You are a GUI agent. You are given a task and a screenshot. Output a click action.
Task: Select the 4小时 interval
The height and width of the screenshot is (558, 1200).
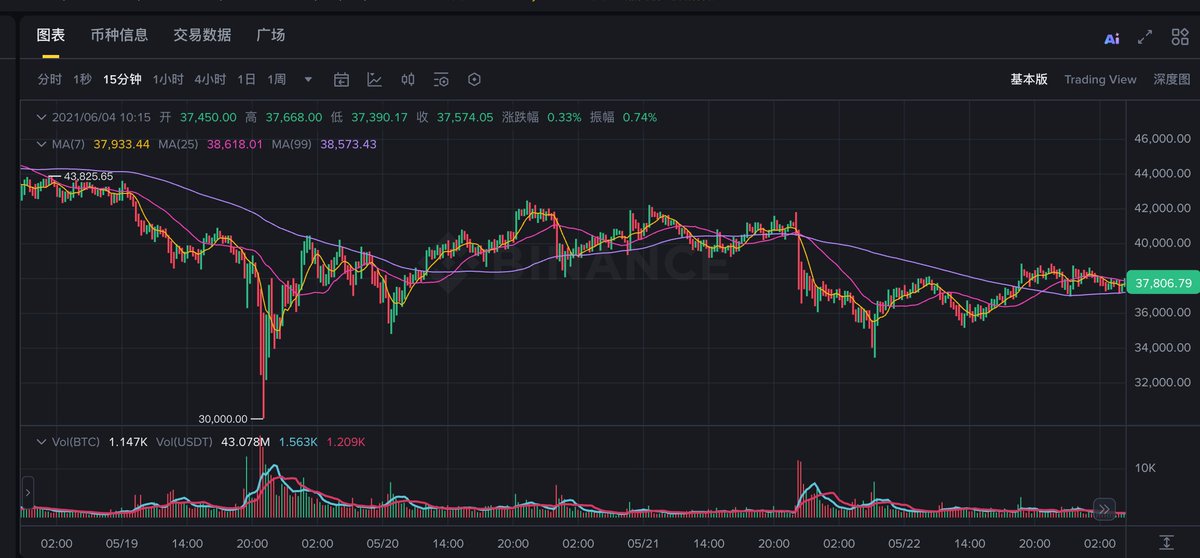coord(210,79)
